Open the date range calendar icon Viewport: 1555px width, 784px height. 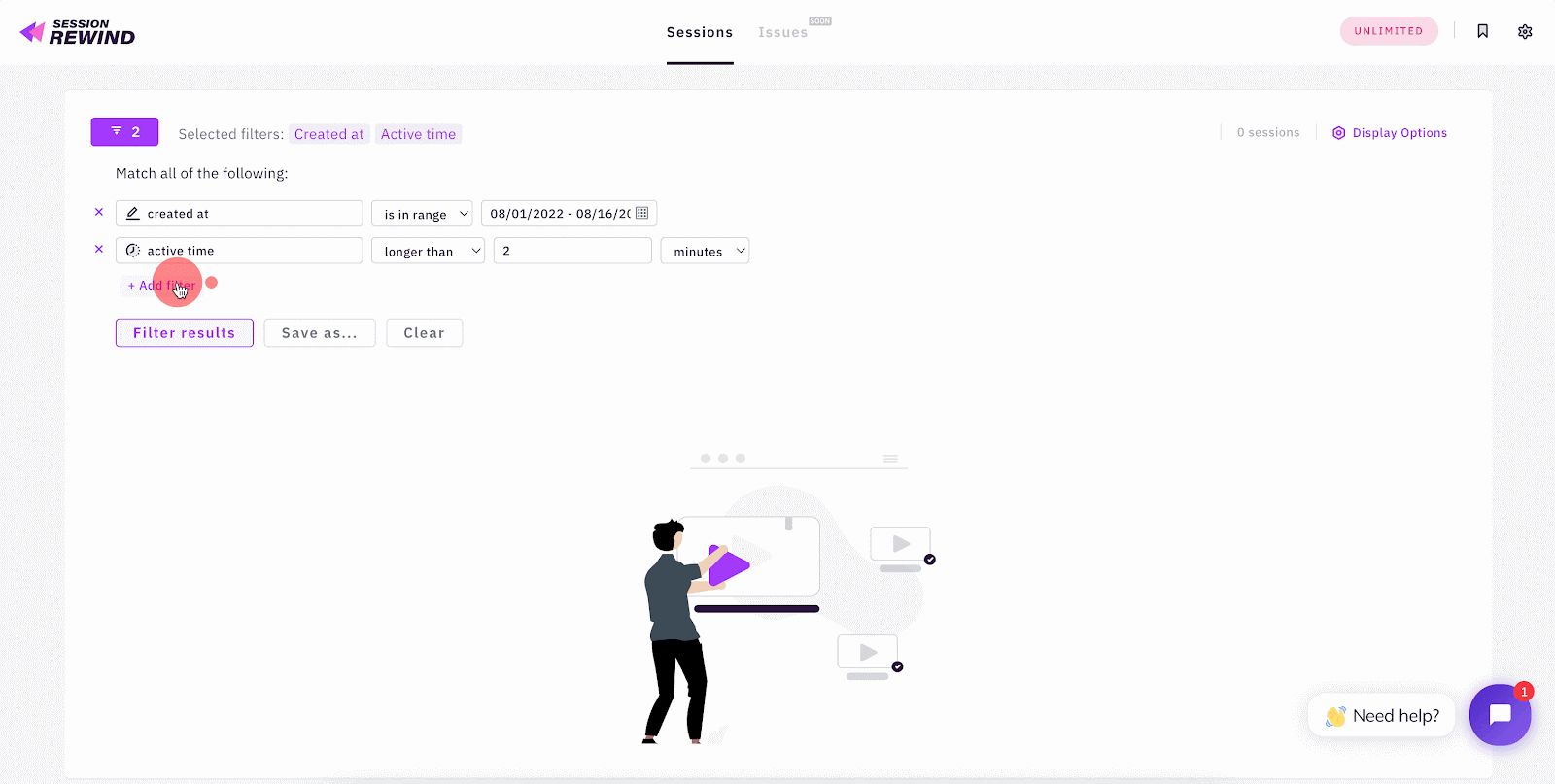[x=641, y=213]
